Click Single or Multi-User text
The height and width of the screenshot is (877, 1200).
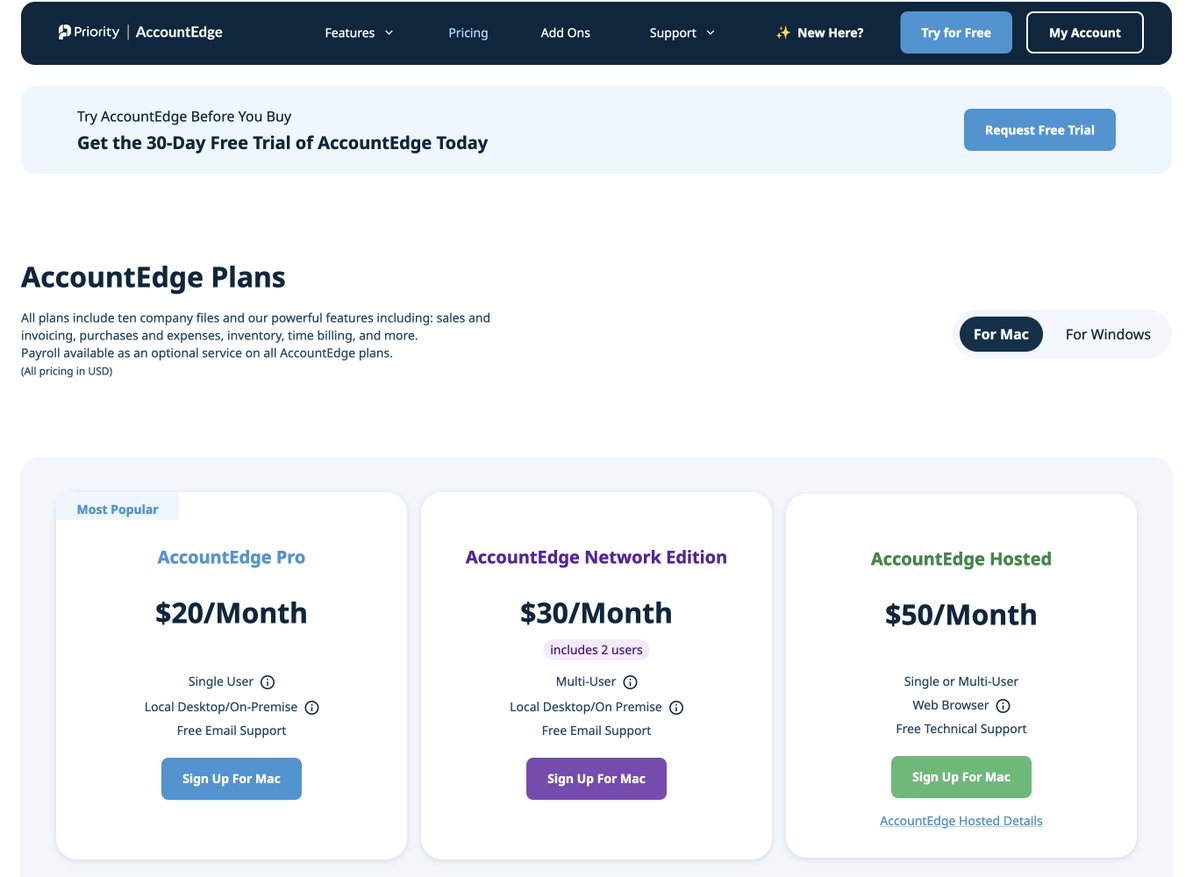961,682
